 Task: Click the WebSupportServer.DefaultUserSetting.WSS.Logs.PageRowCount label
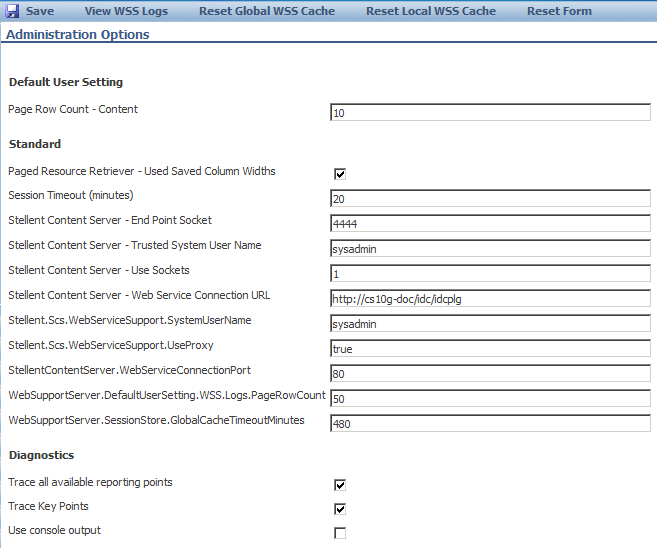[x=167, y=395]
